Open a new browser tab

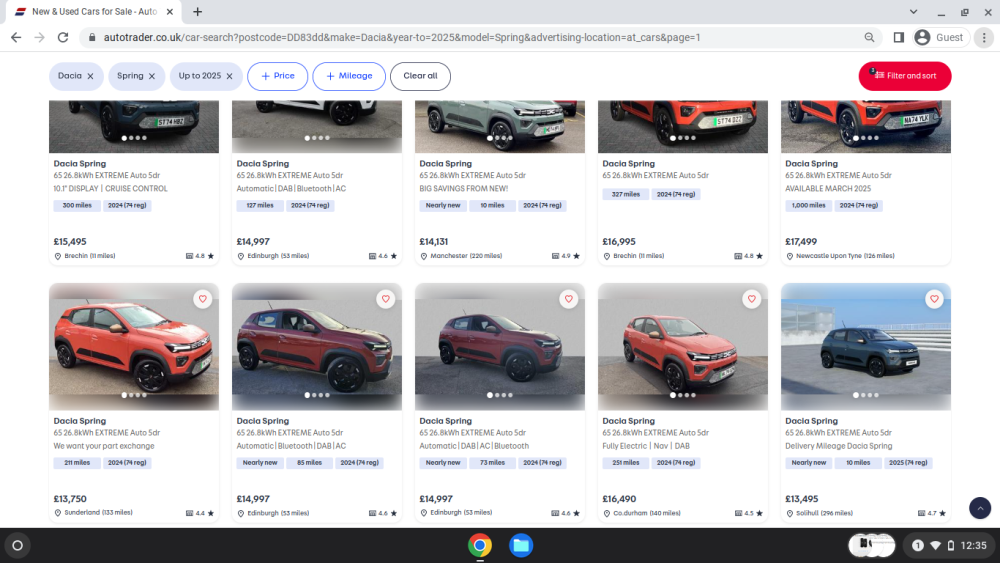click(198, 11)
